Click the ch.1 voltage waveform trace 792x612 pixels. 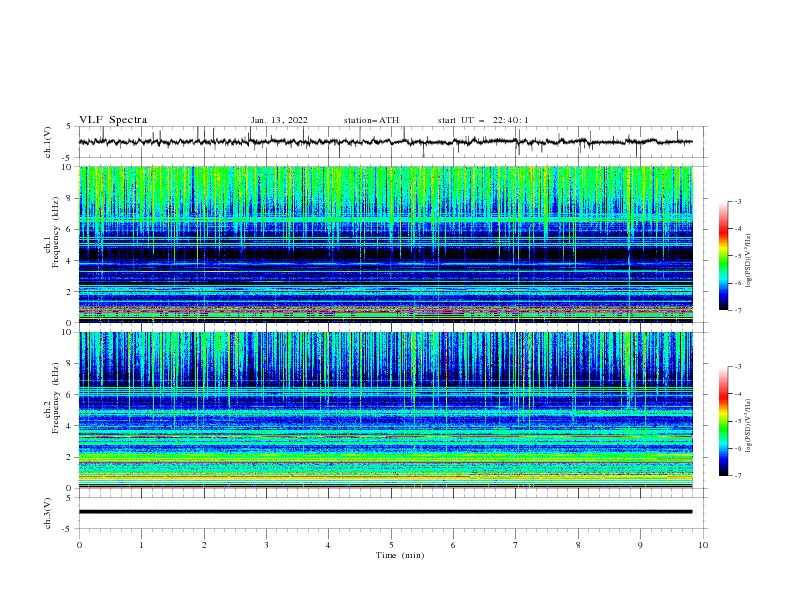pos(385,142)
